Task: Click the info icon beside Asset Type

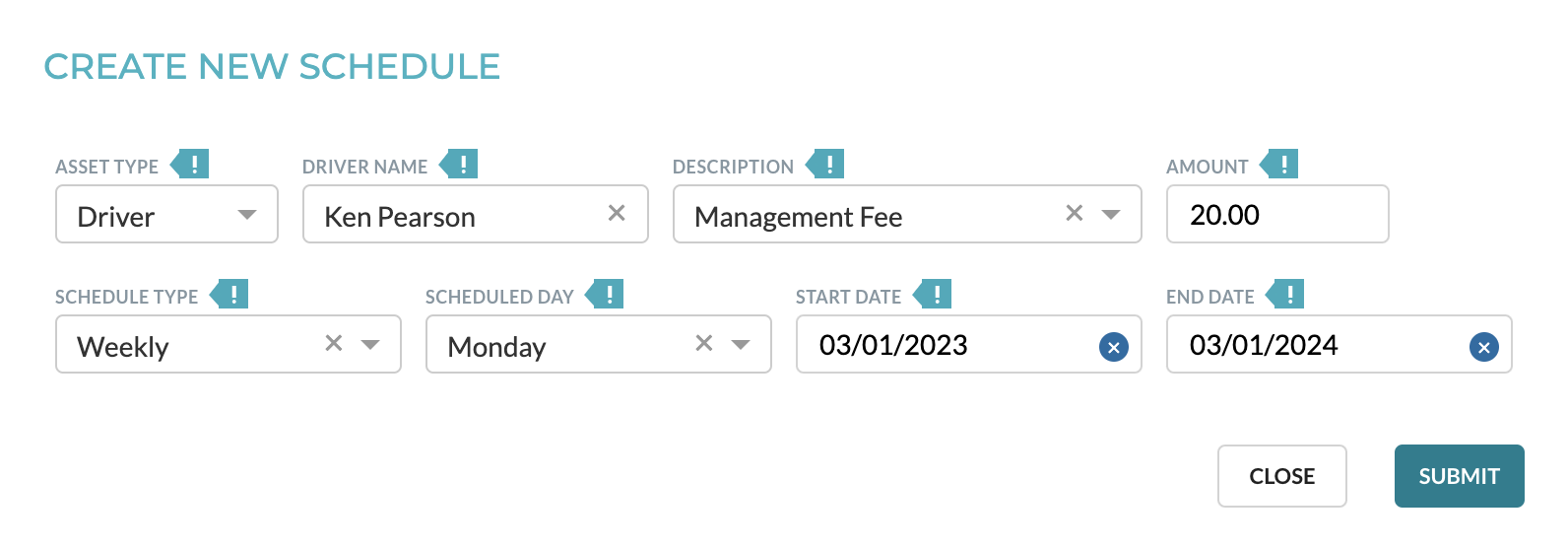Action: [191, 165]
